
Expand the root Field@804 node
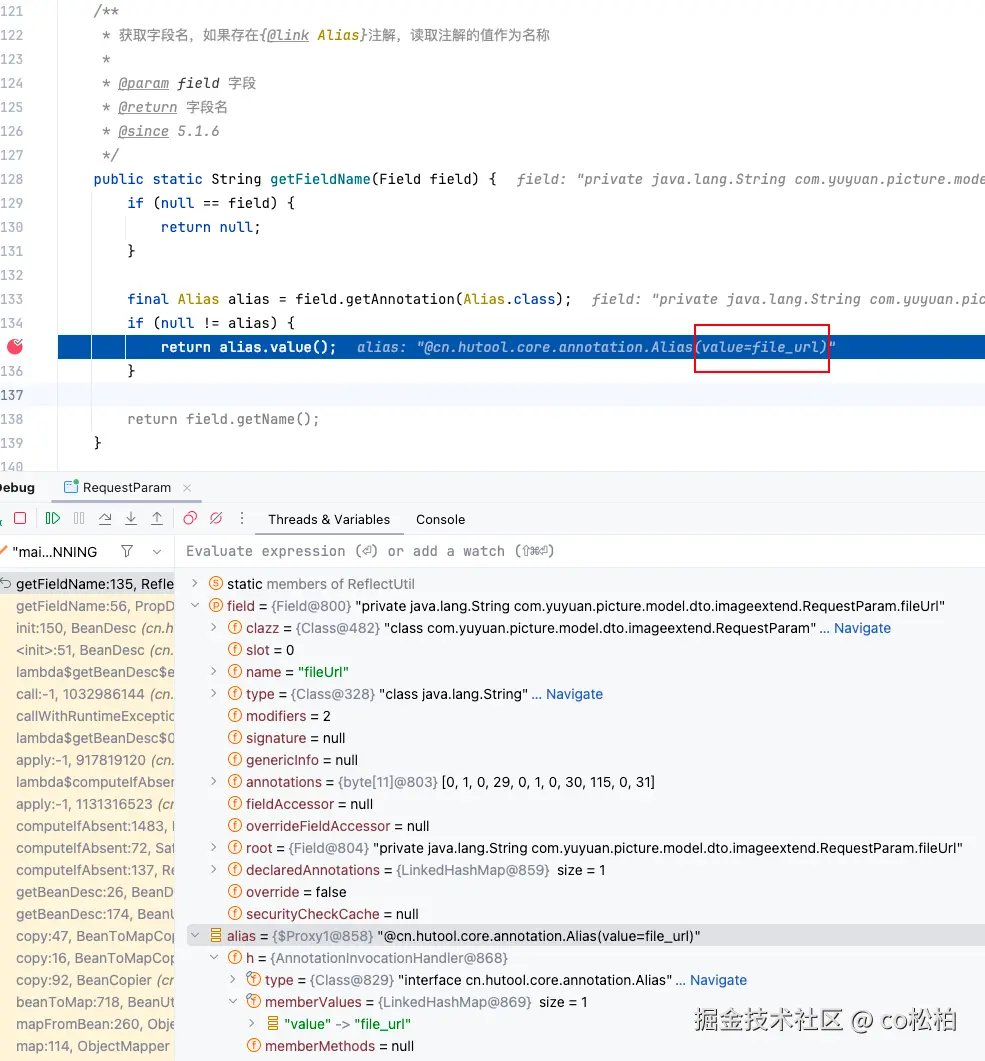(x=214, y=847)
